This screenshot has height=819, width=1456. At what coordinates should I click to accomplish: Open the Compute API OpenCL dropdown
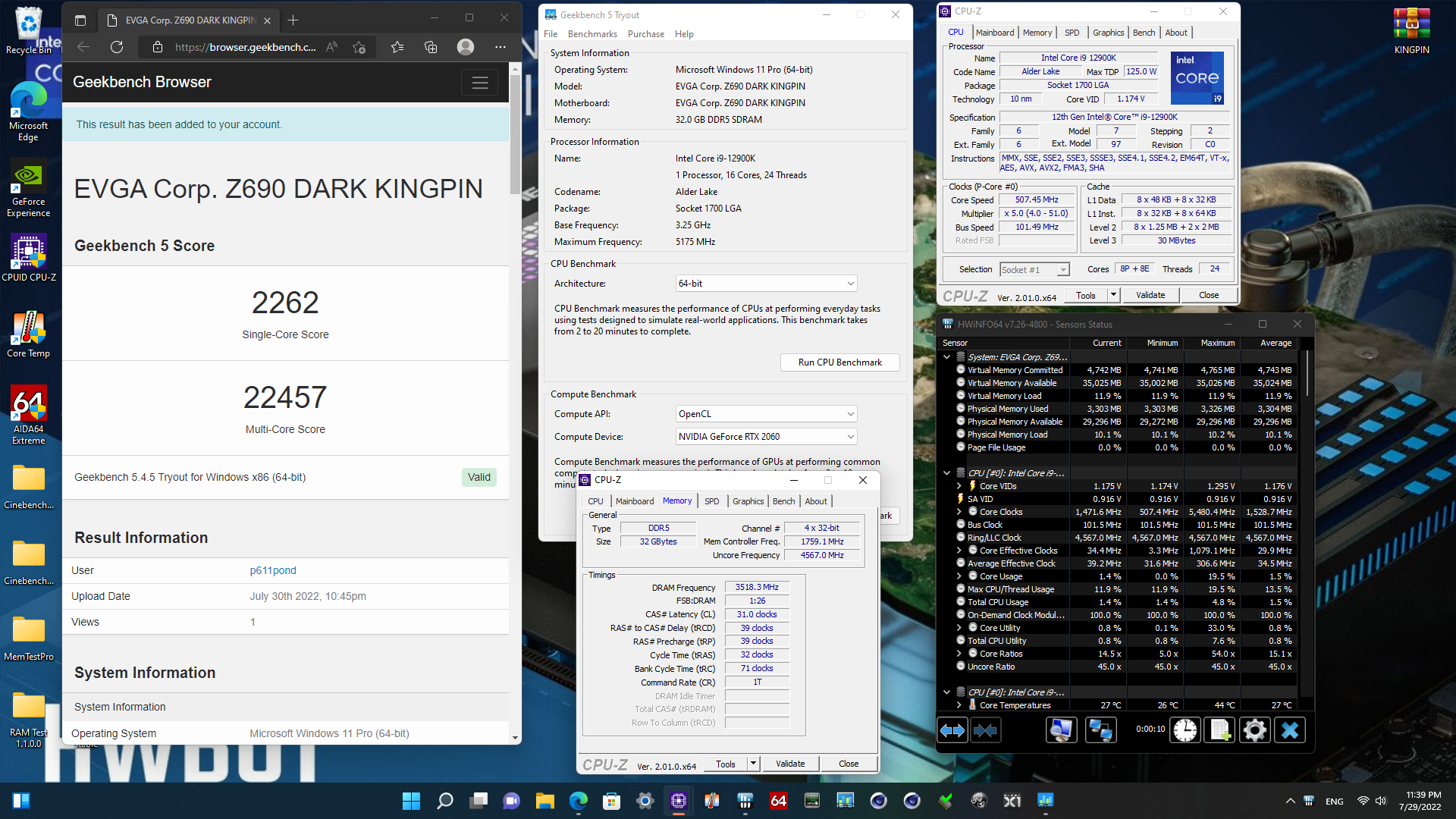pos(767,414)
